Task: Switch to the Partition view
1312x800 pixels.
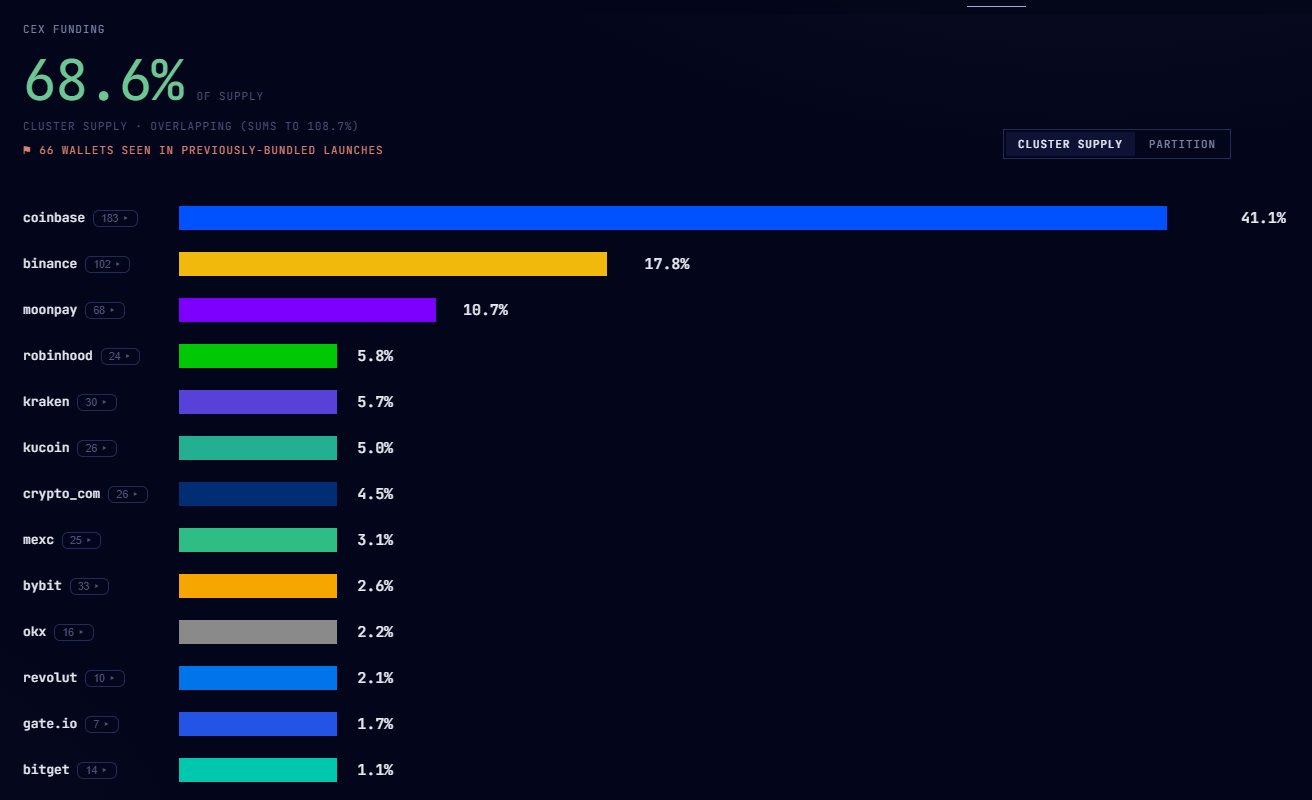Action: point(1182,144)
